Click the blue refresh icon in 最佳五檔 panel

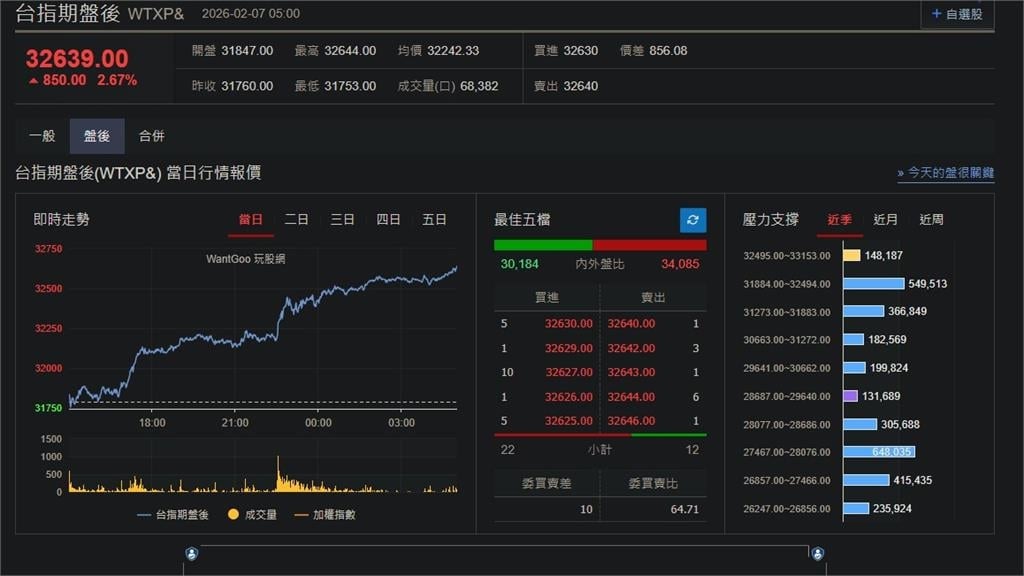click(x=692, y=219)
